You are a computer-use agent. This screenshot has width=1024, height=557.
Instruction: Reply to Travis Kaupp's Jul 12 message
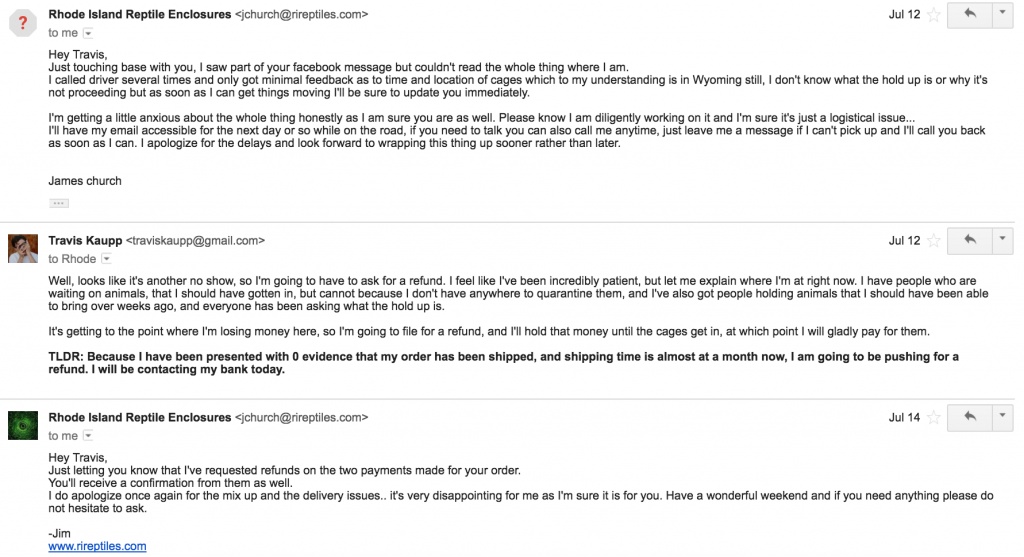coord(969,240)
